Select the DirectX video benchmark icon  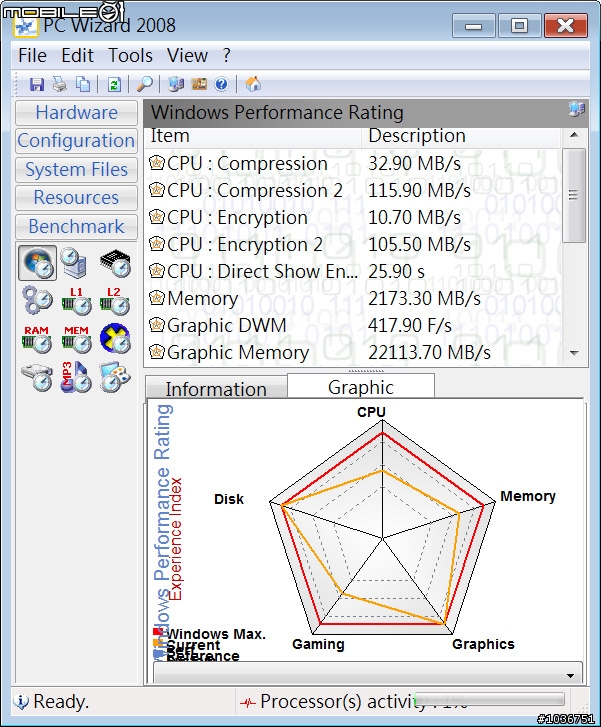[x=115, y=338]
